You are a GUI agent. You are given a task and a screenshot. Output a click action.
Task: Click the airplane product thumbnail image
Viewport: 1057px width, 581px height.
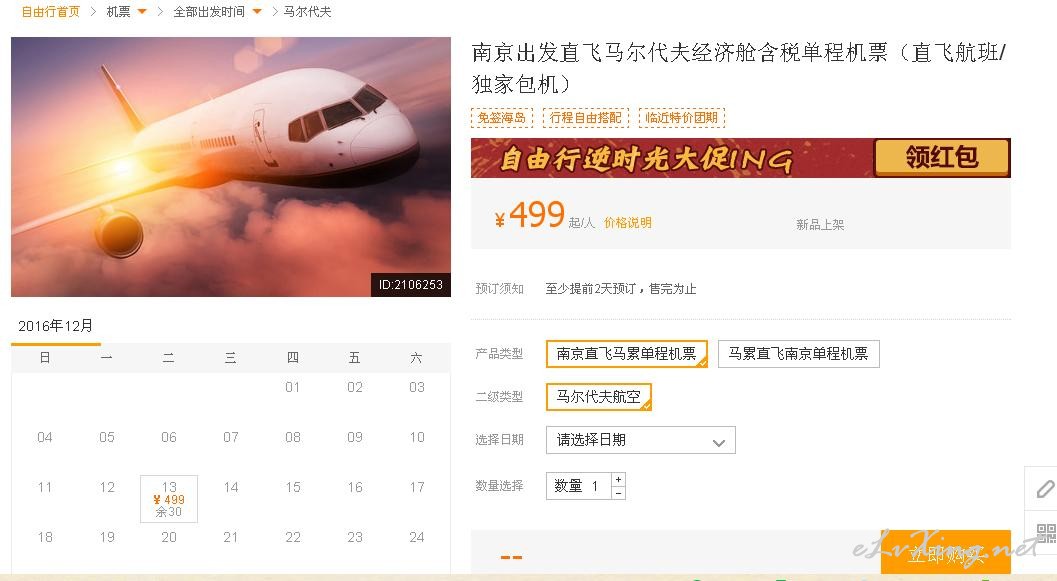coord(231,166)
